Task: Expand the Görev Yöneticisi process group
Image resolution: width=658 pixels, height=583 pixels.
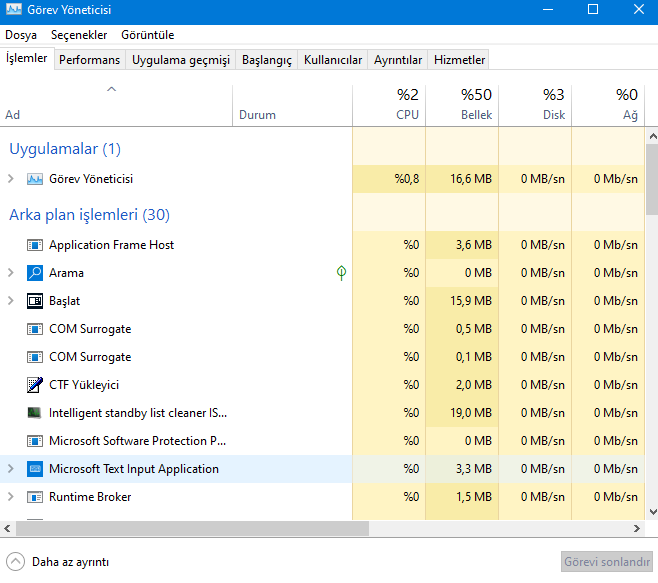Action: [11, 179]
